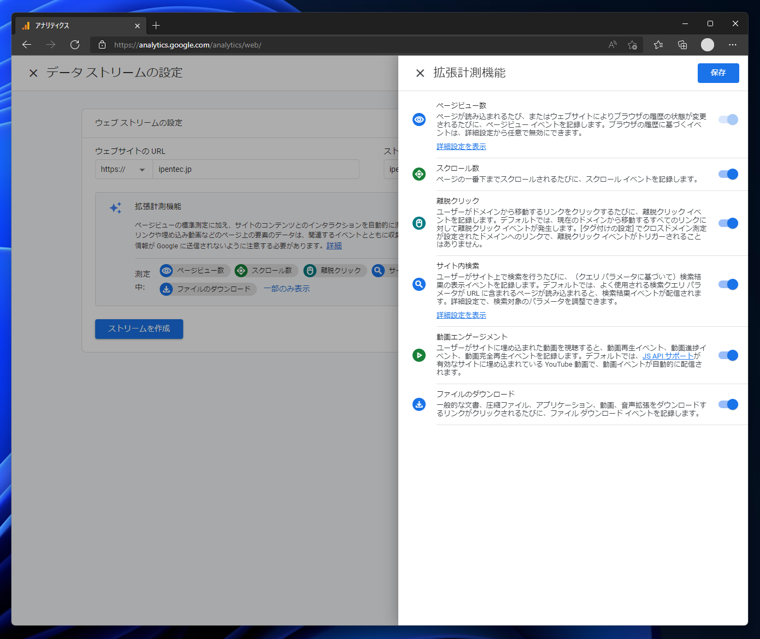Viewport: 760px width, 639px height.
Task: Toggle the ページビュー数 switch
Action: coord(728,119)
